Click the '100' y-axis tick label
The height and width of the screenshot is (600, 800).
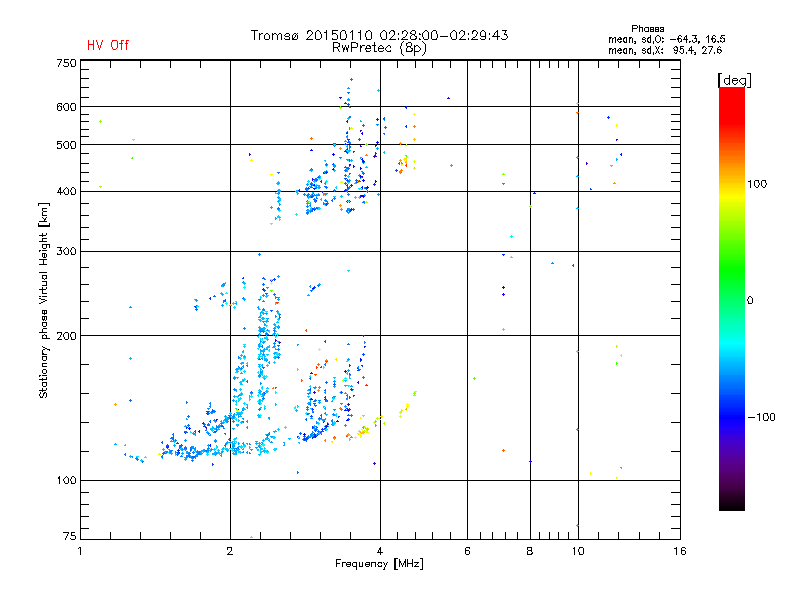[x=66, y=481]
